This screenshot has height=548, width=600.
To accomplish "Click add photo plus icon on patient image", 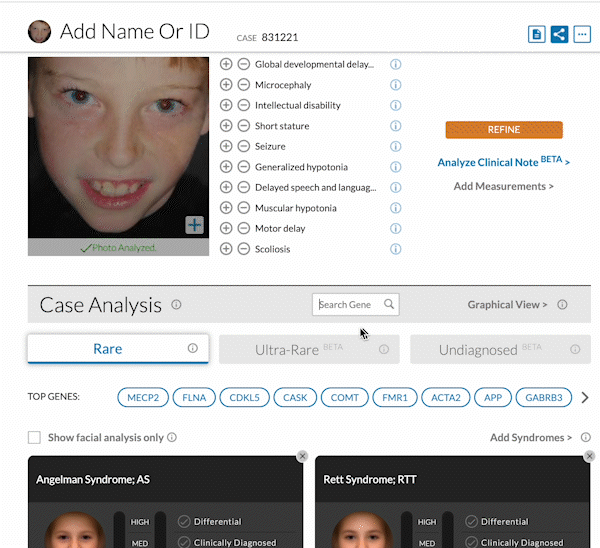I will click(x=194, y=225).
